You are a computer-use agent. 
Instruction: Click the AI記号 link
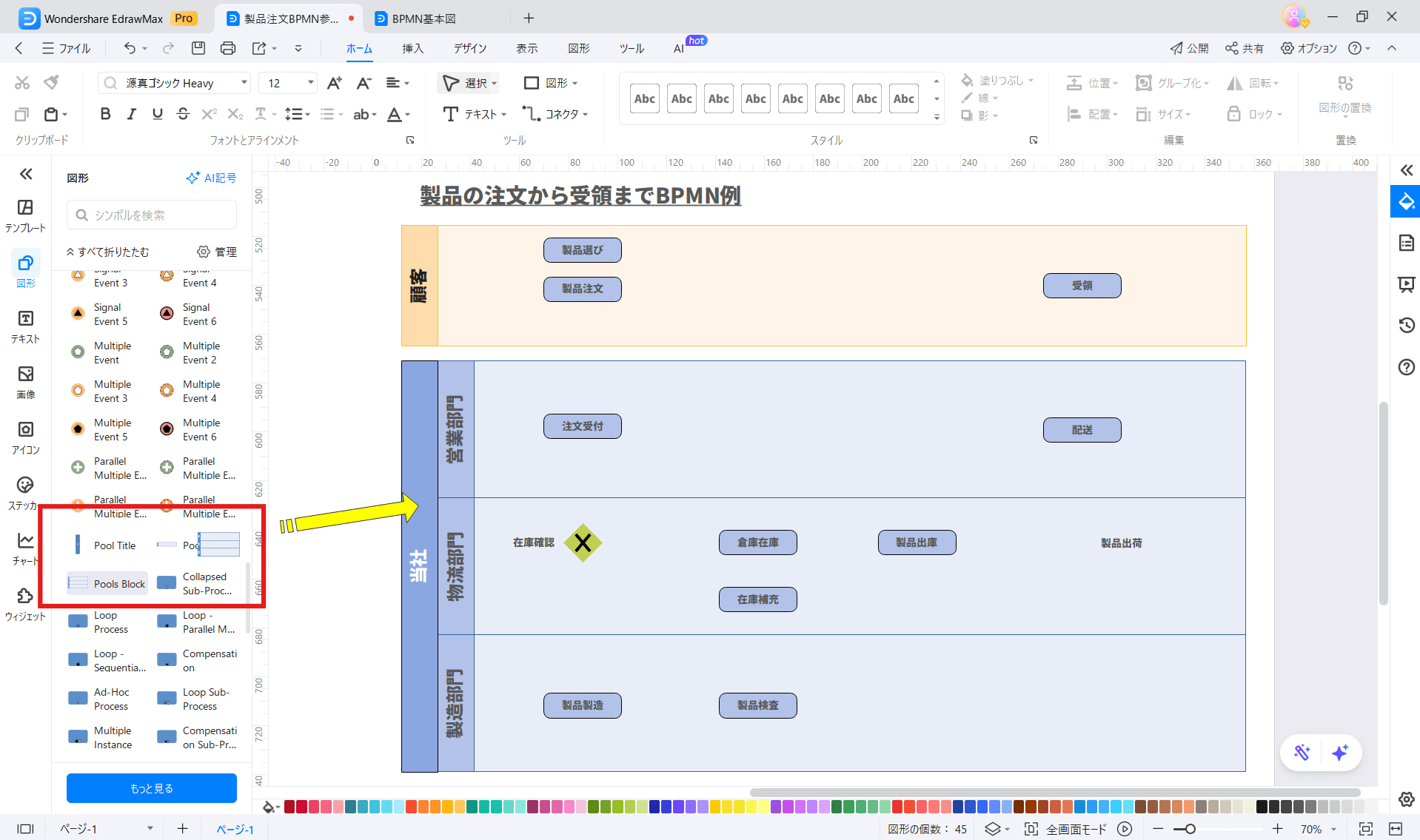(x=211, y=178)
